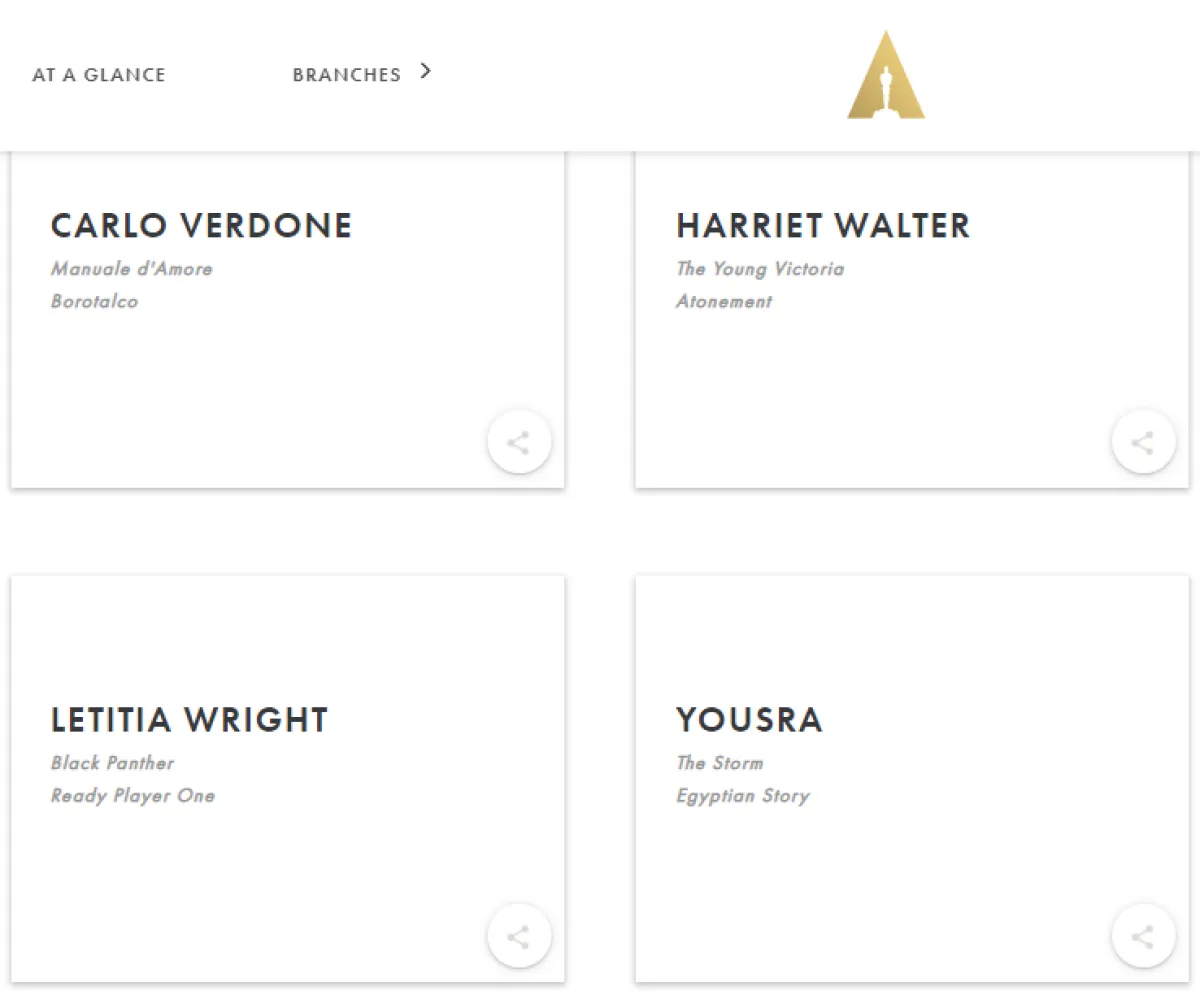Select the Atonement film title
Screen dimensions: 1200x995
tap(724, 301)
